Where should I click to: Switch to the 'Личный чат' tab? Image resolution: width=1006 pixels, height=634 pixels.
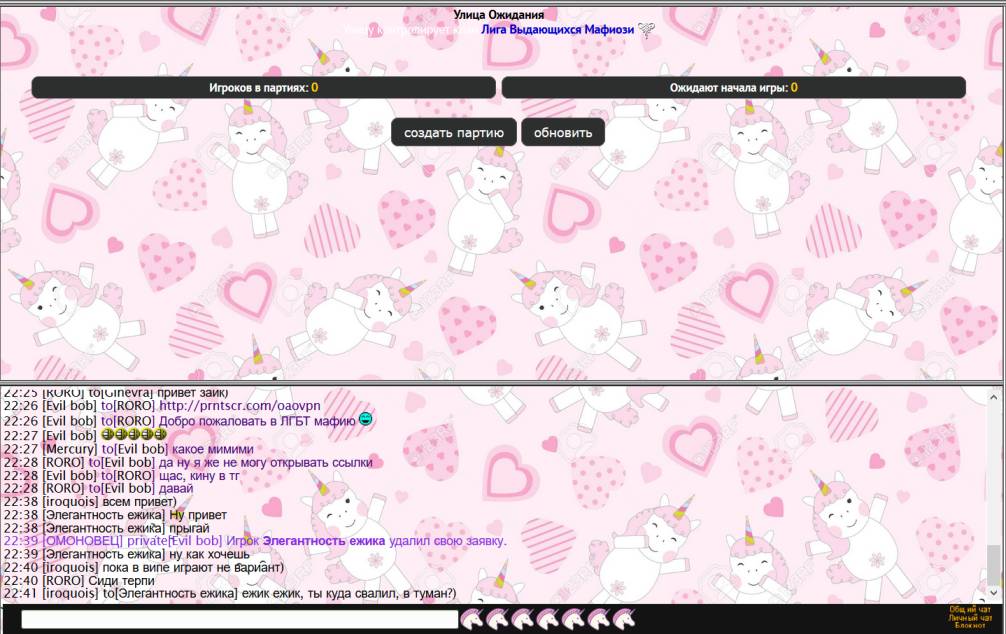click(x=970, y=617)
